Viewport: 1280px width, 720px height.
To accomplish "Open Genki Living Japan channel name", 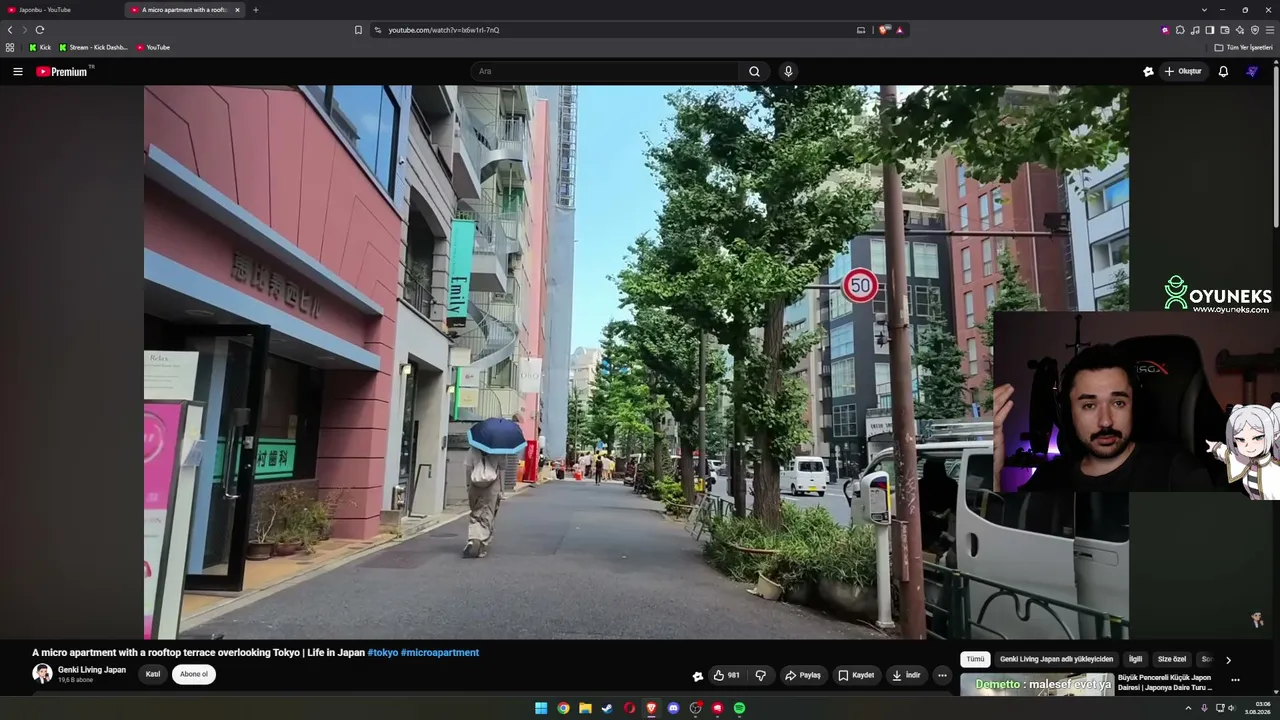I will [92, 670].
